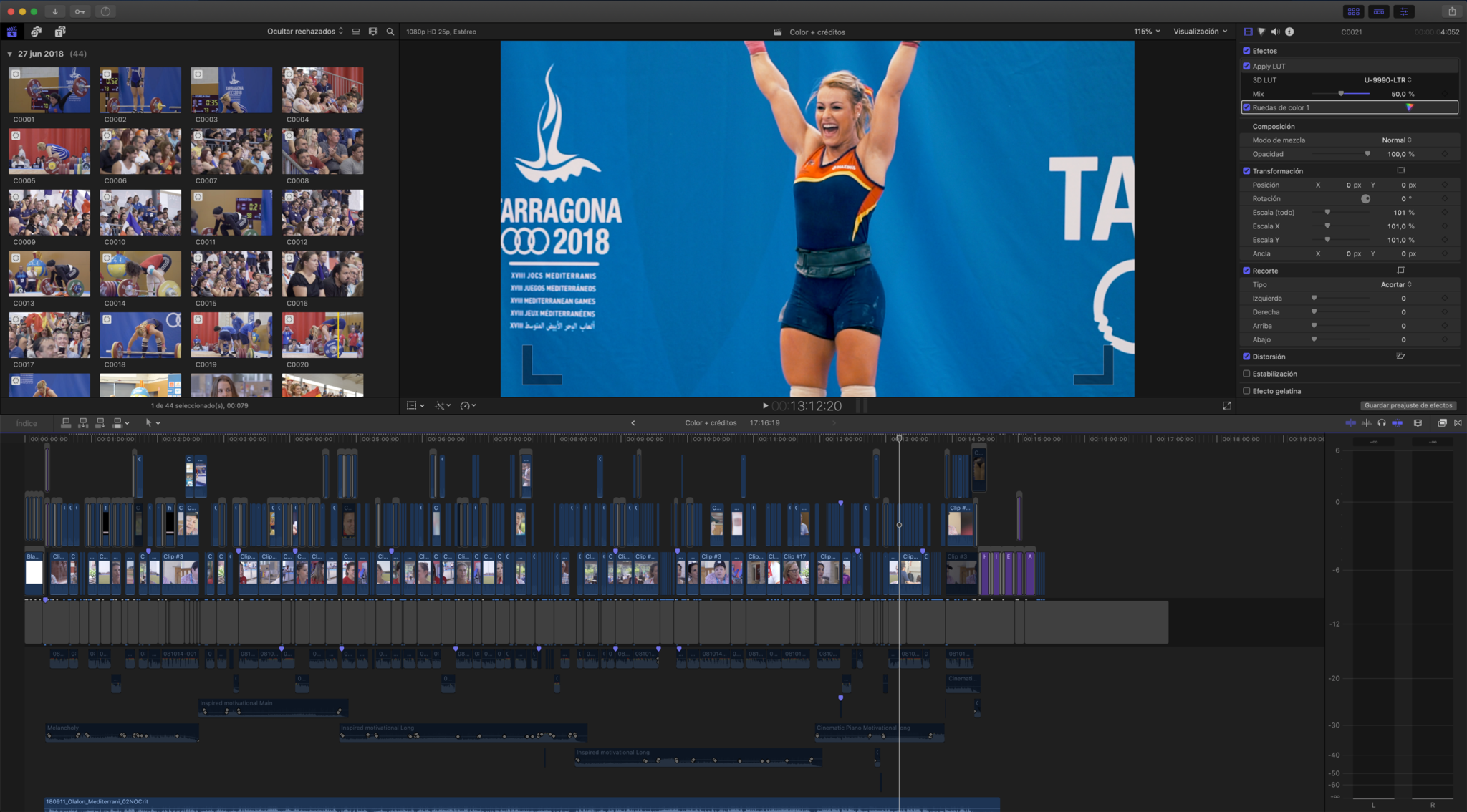The height and width of the screenshot is (812, 1467).
Task: Open the titles and generators sidebar
Action: click(x=60, y=32)
